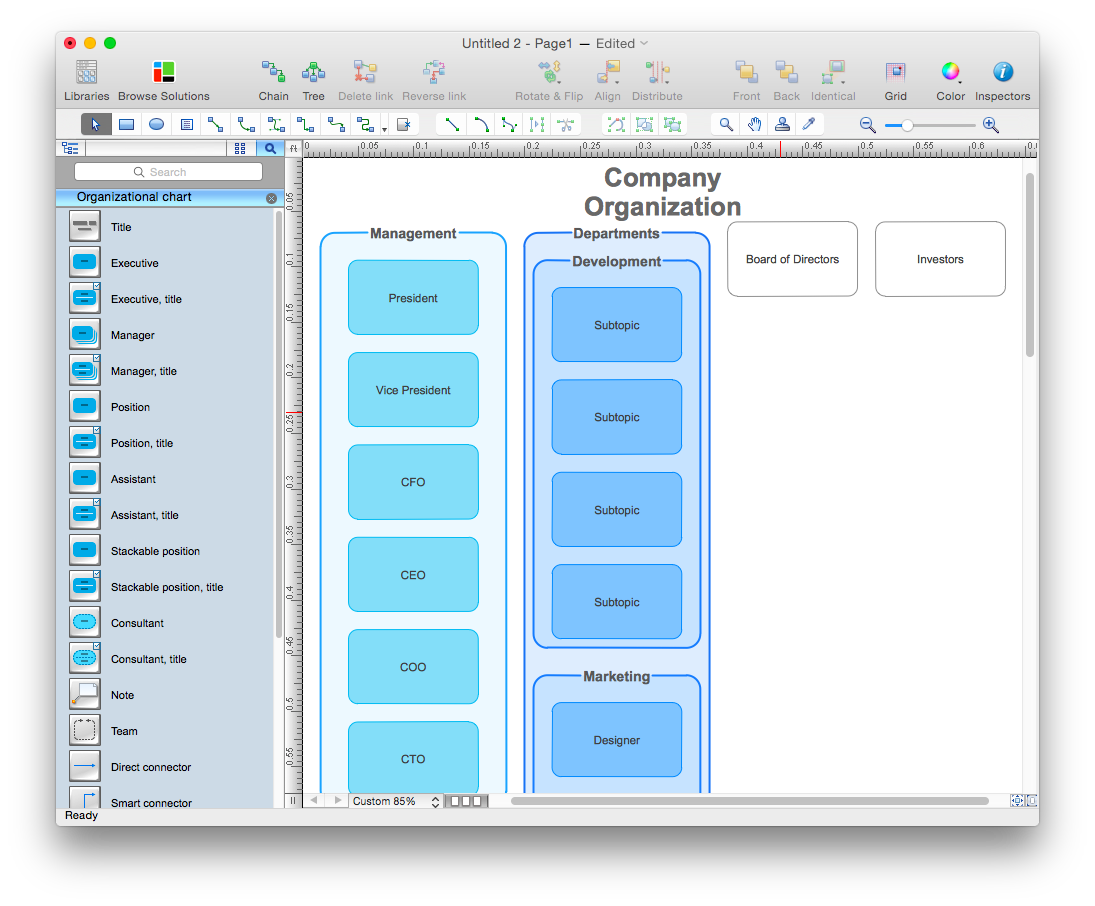Select the Team shape
Viewport: 1095px width, 906px height.
click(x=84, y=731)
